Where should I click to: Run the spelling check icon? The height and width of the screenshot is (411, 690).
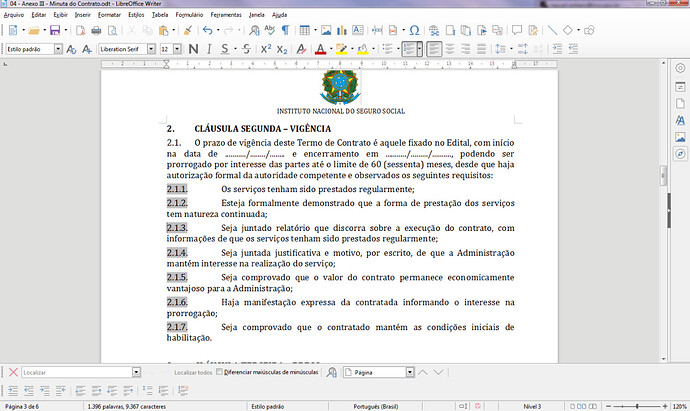[270, 30]
